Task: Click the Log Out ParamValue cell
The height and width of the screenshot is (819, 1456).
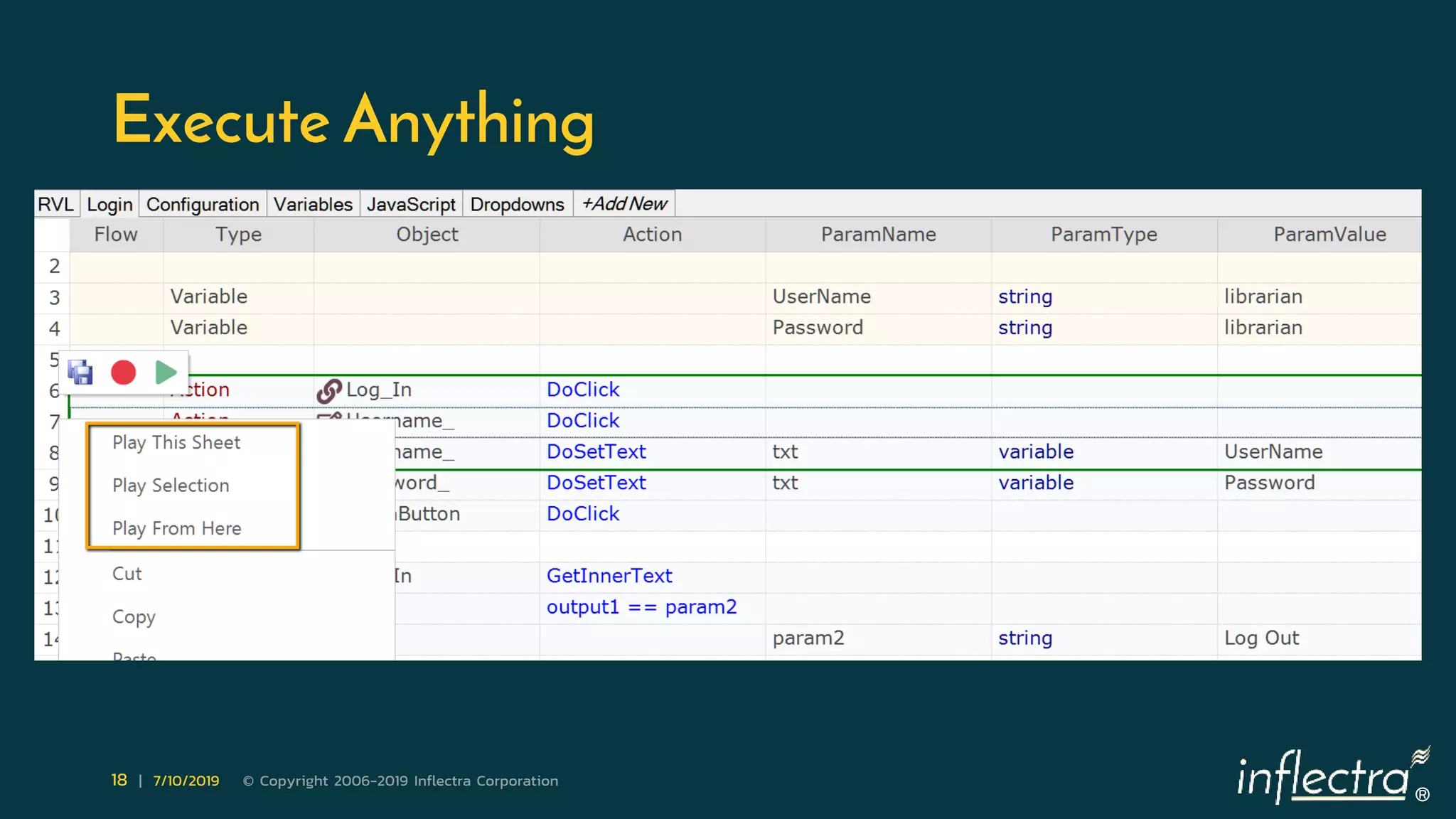Action: pyautogui.click(x=1261, y=638)
